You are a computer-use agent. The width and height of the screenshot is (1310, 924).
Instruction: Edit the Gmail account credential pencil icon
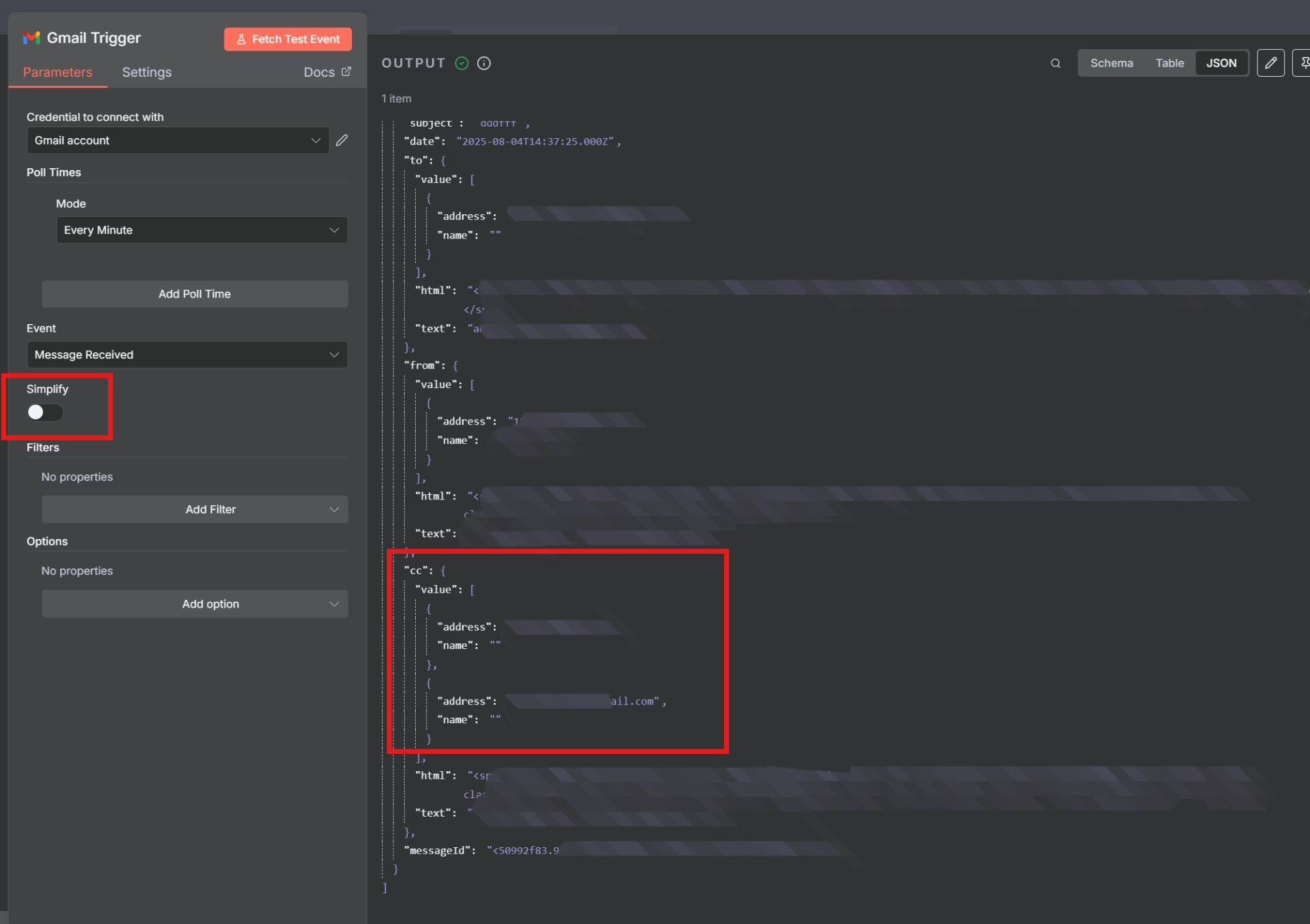[x=342, y=140]
